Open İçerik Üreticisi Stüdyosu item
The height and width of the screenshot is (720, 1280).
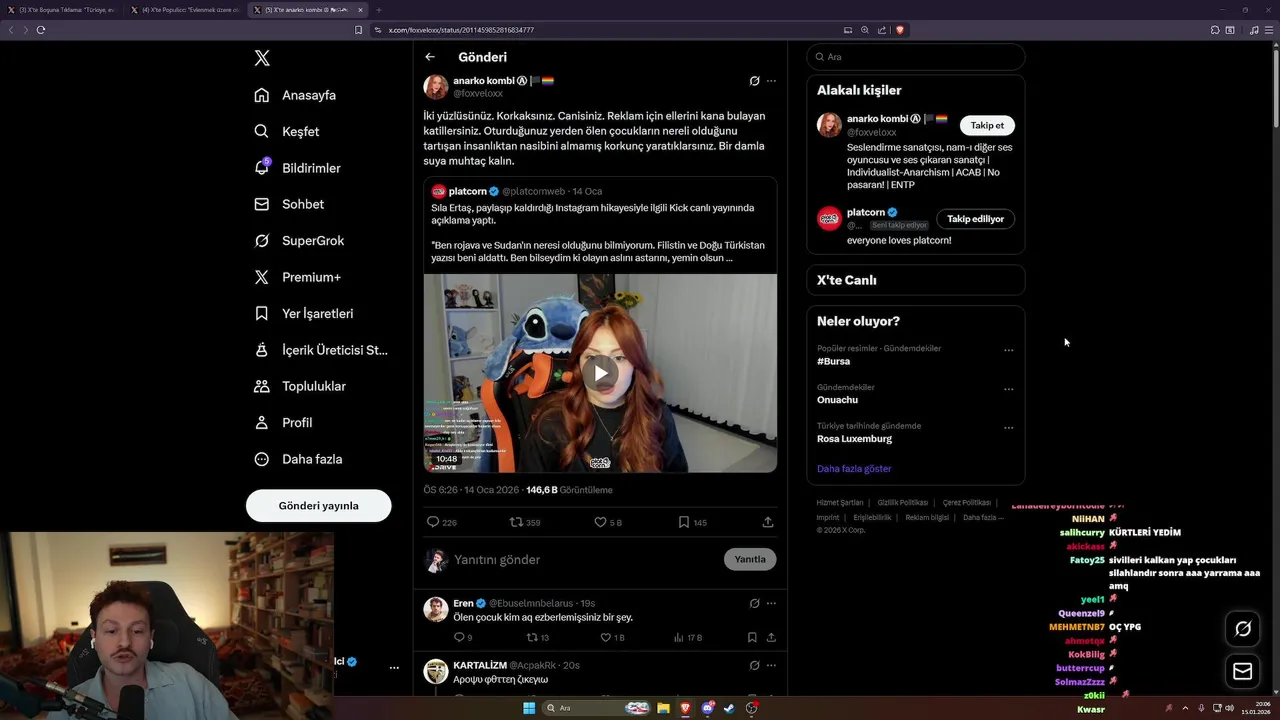[x=321, y=350]
